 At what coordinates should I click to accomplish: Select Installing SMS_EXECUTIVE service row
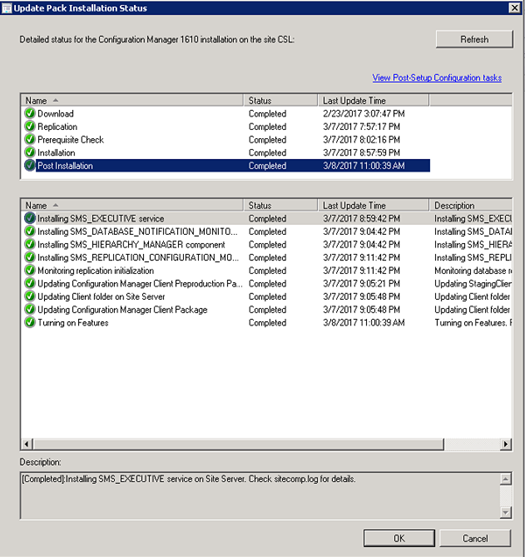[x=266, y=218]
